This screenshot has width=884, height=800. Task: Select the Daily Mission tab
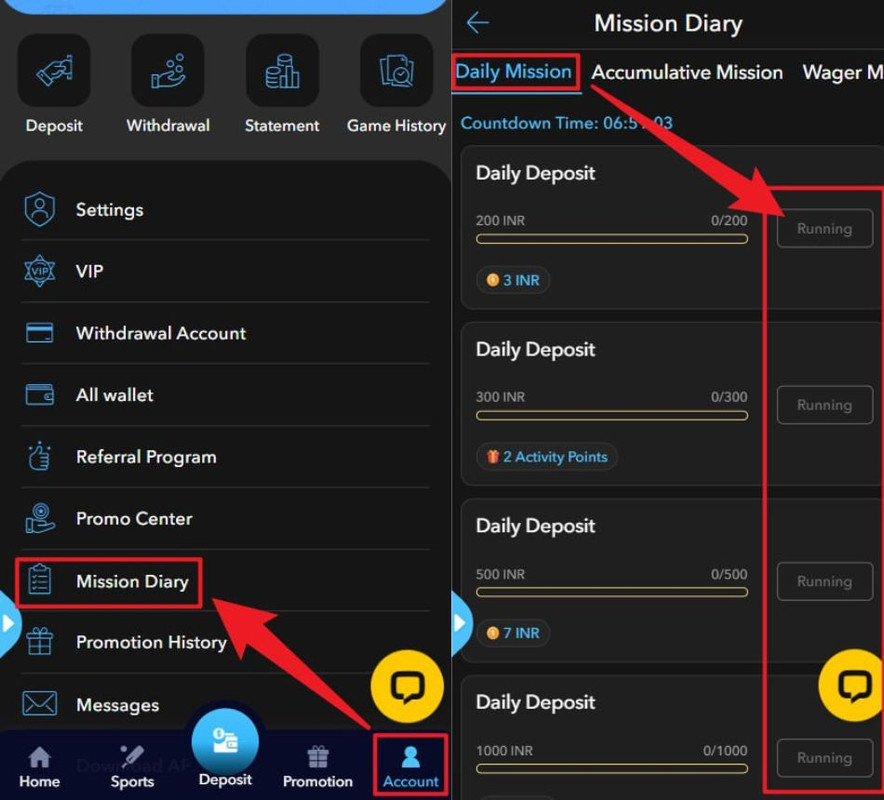click(514, 72)
